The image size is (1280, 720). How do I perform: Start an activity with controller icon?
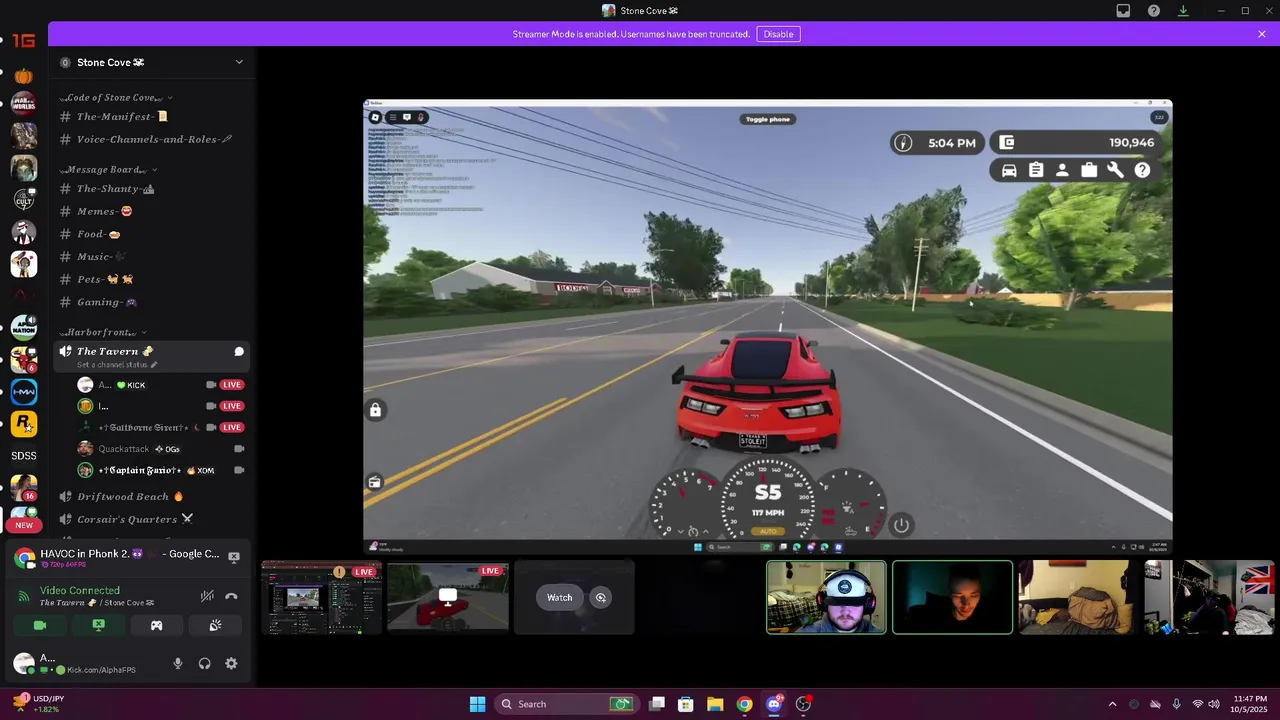coord(156,625)
